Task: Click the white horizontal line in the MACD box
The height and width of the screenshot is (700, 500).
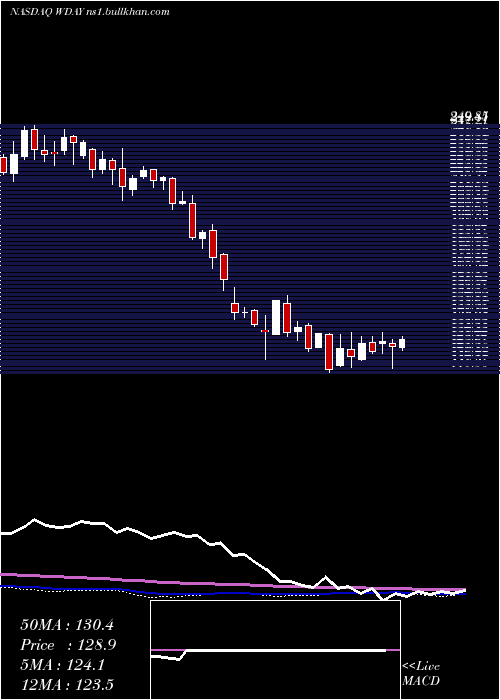Action: pos(286,651)
